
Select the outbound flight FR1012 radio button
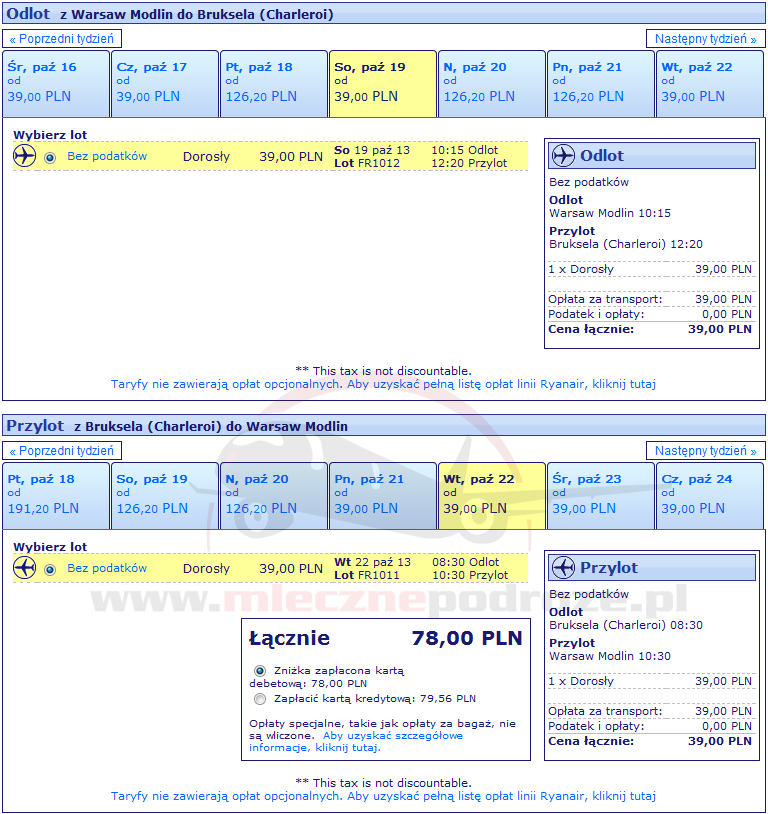coord(50,157)
